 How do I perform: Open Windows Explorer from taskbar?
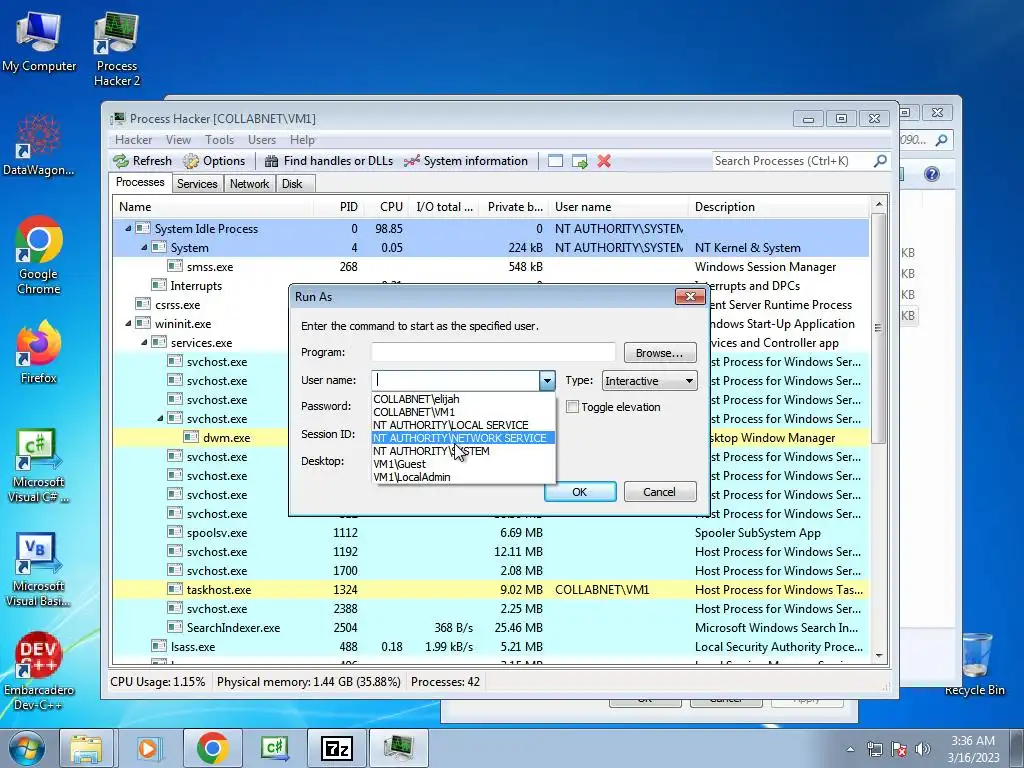(86, 748)
